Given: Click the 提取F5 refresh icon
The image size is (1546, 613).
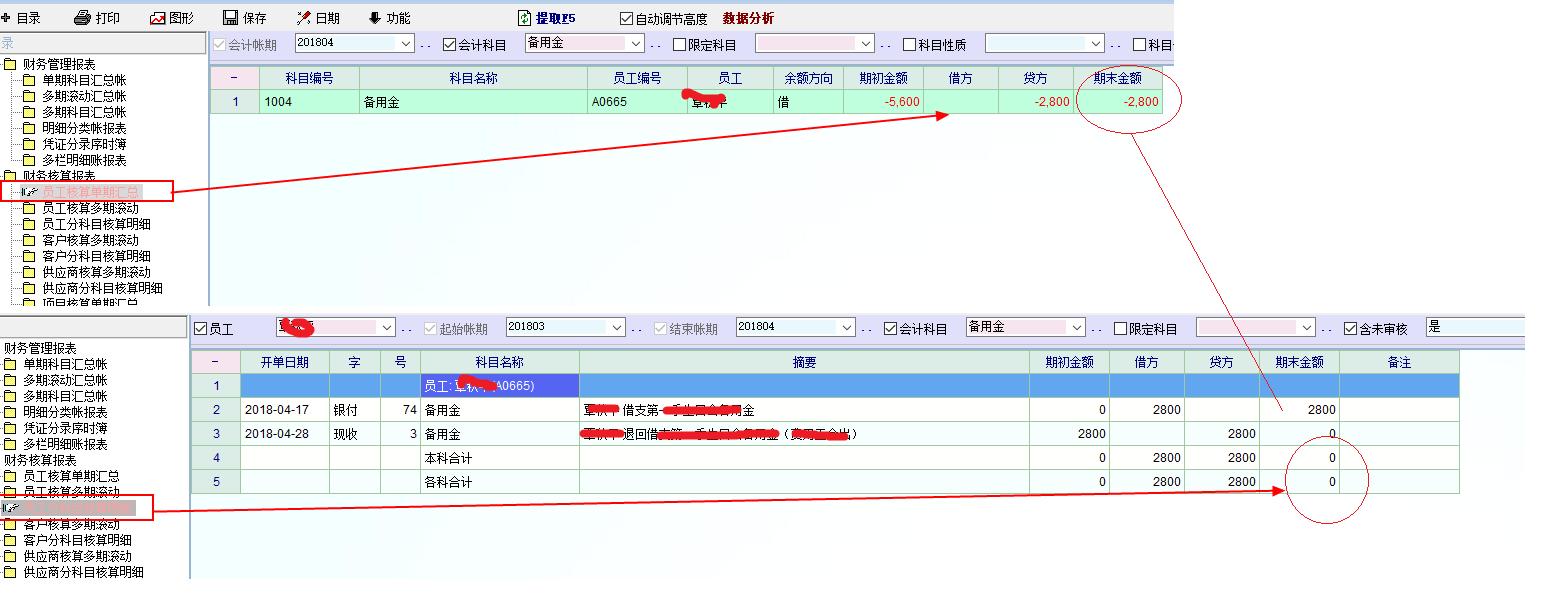Looking at the screenshot, I should pyautogui.click(x=525, y=18).
